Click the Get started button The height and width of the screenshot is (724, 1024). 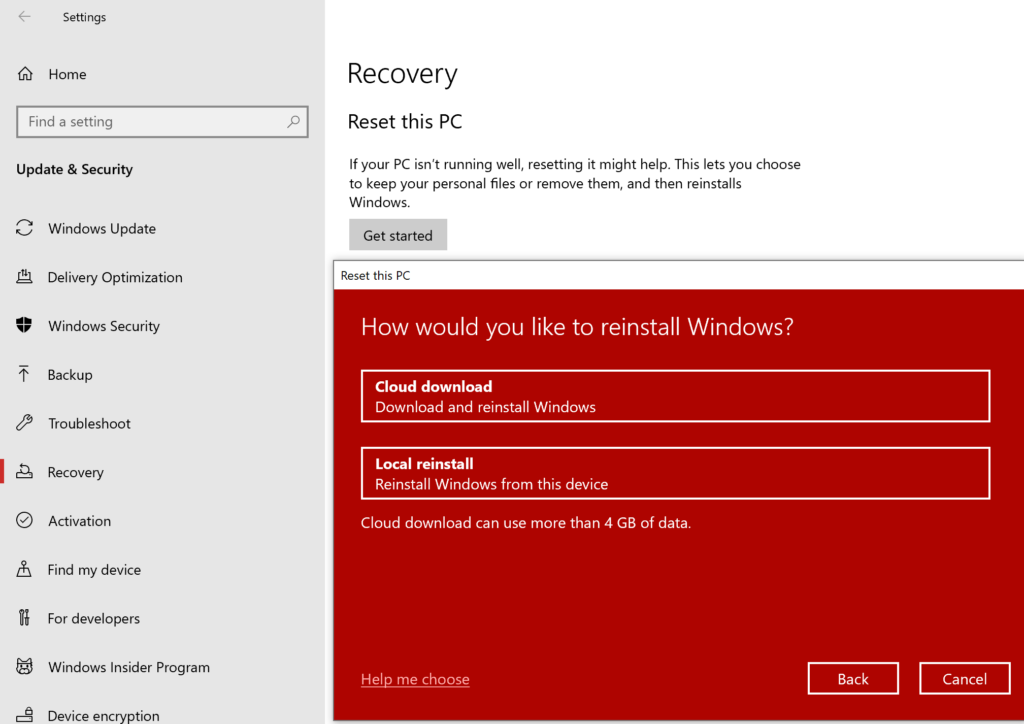(x=398, y=235)
